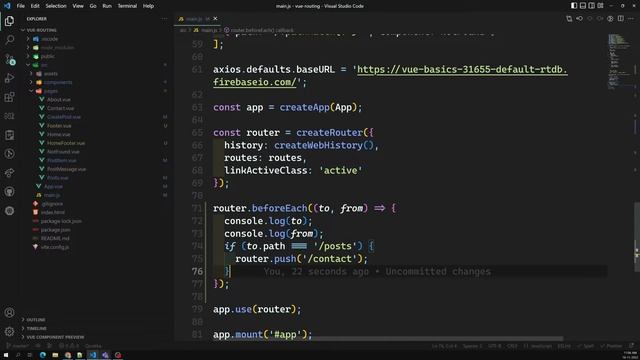Open vite.config.js in the explorer
This screenshot has width=640, height=360.
click(55, 247)
